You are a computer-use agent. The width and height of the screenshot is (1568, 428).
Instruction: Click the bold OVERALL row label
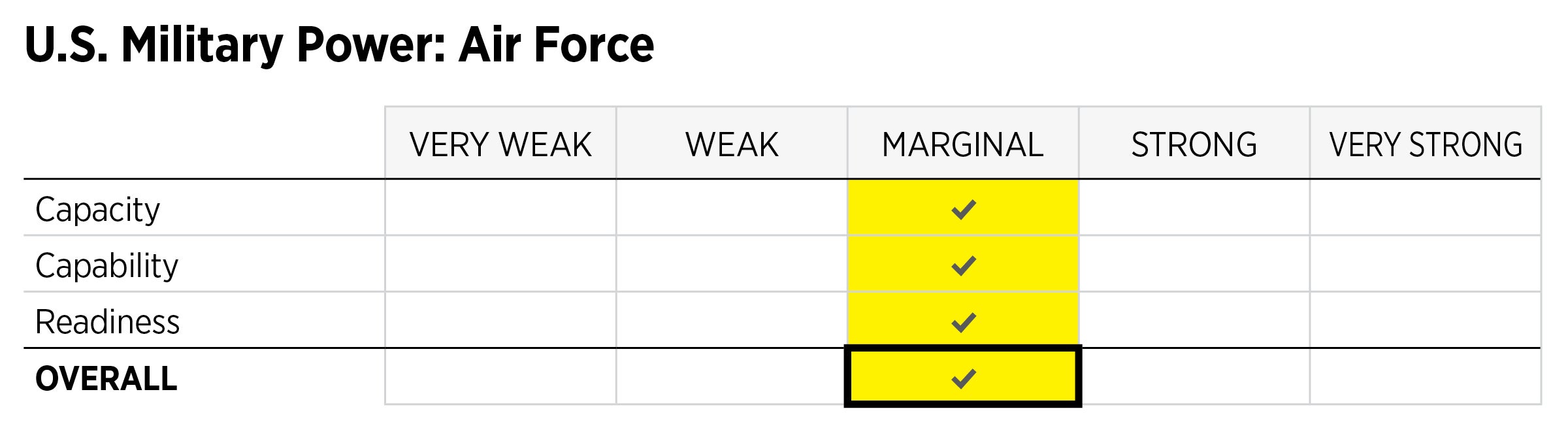pos(106,378)
